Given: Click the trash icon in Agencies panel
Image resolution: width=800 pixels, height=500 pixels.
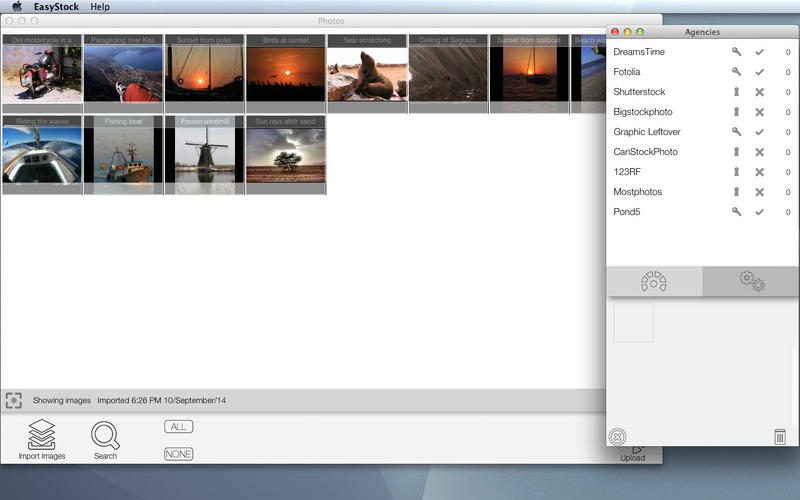Looking at the screenshot, I should (780, 437).
